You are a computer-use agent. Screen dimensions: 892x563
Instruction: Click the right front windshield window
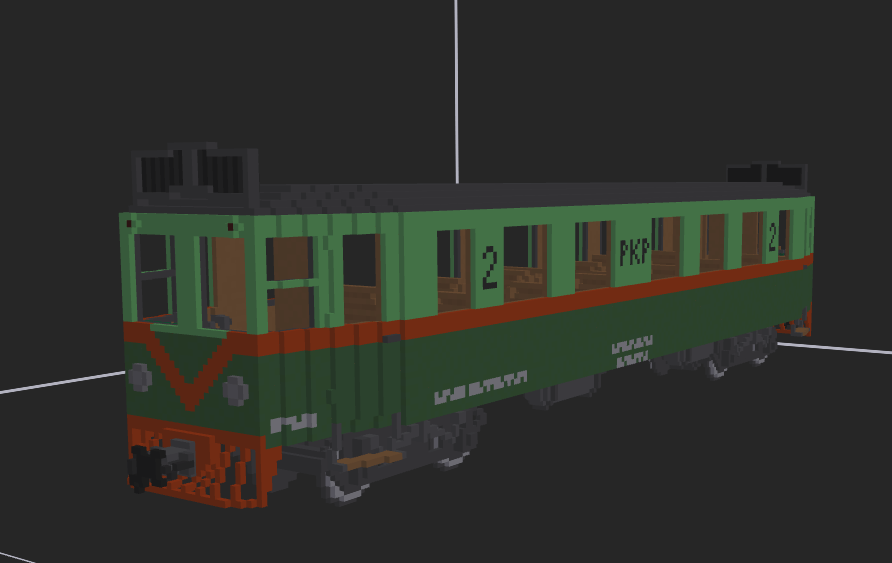click(x=224, y=284)
